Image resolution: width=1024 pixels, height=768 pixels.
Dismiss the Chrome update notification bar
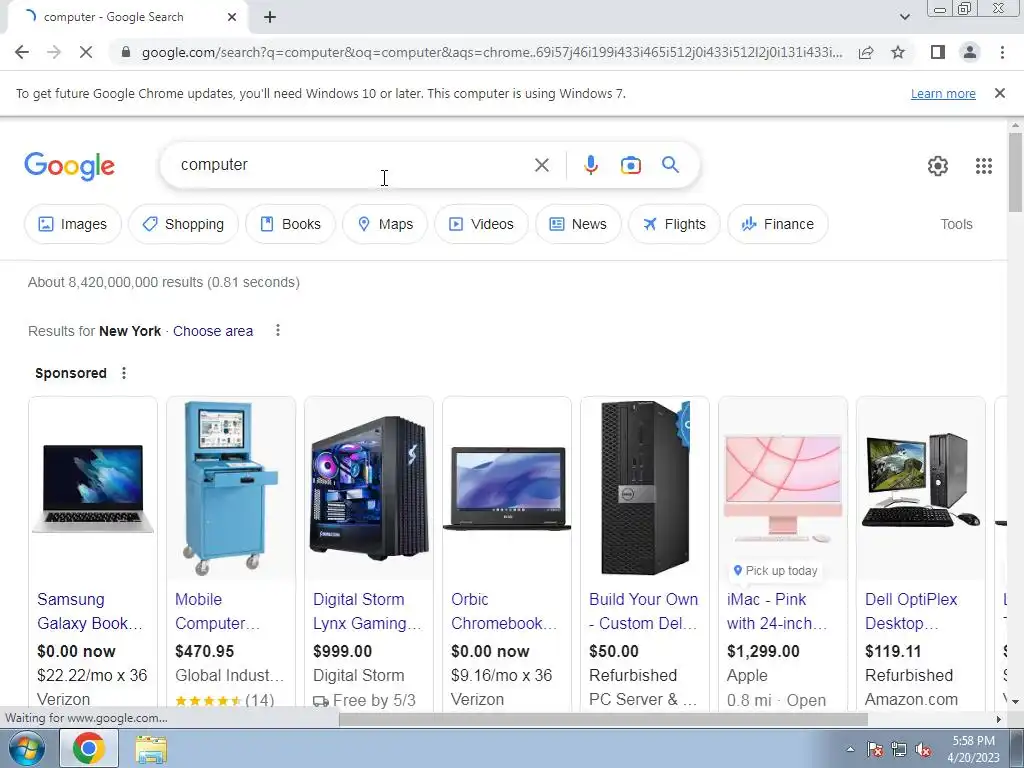click(1000, 93)
